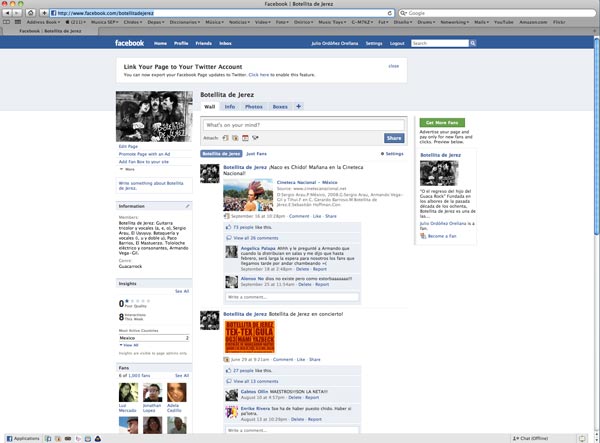The image size is (600, 443).
Task: Open the Musica SEP bookmarks folder
Action: (104, 22)
